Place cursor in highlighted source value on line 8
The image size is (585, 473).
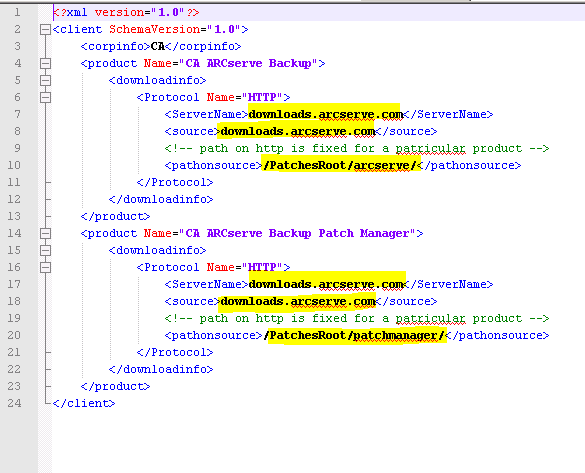(x=298, y=132)
